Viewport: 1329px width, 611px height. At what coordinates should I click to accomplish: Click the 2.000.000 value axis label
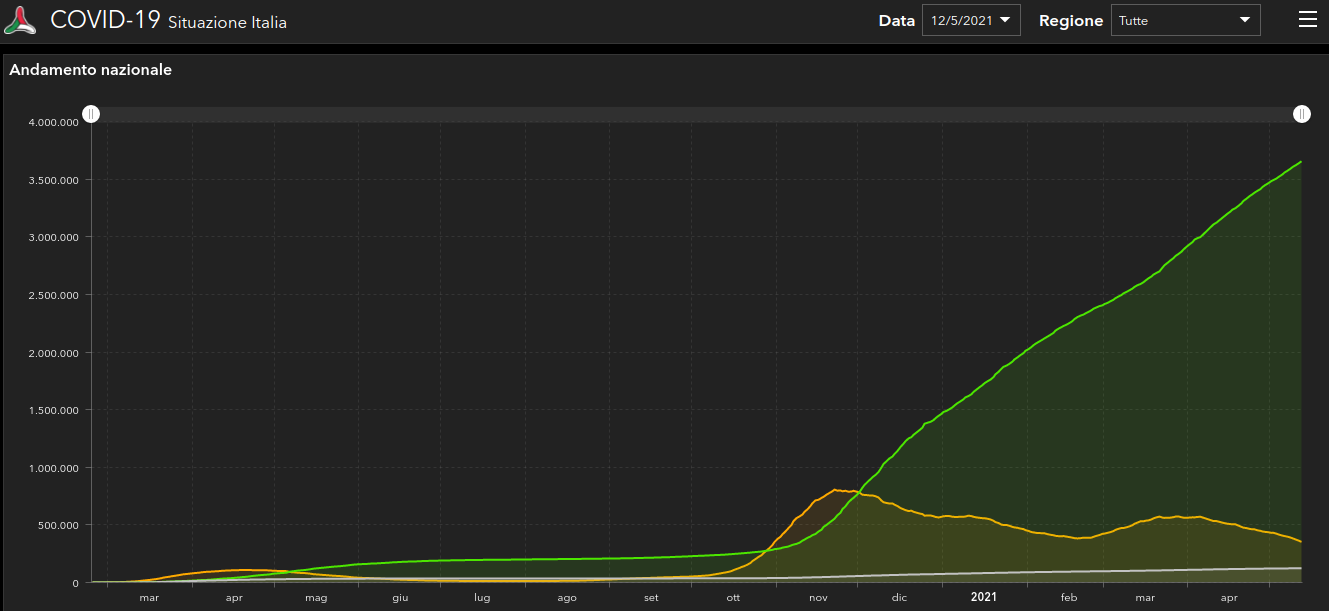coord(54,353)
